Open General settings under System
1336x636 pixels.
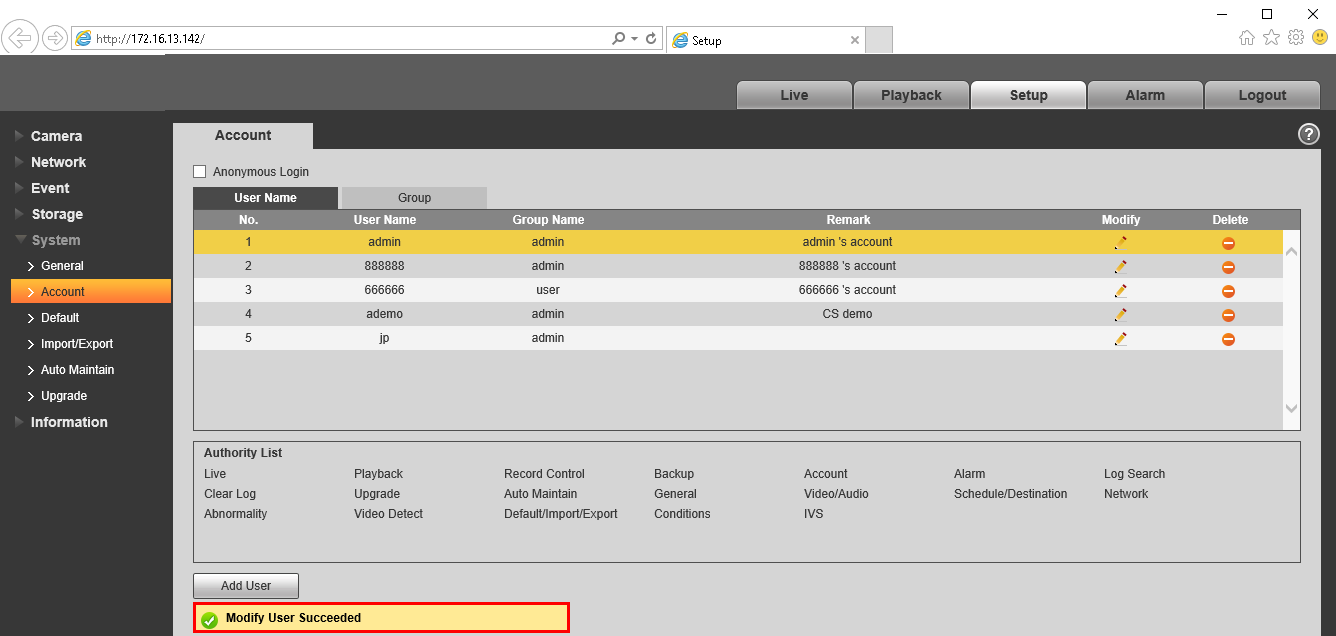click(x=62, y=266)
